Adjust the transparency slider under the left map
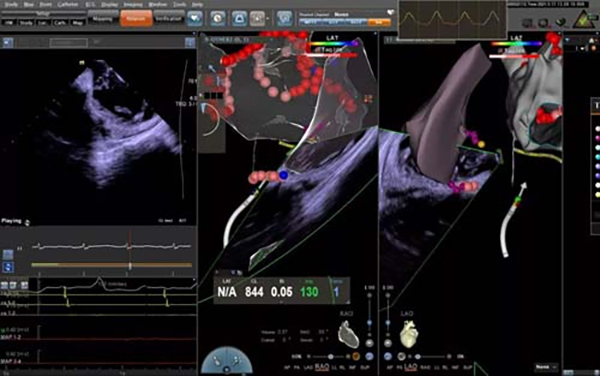 coord(330,356)
